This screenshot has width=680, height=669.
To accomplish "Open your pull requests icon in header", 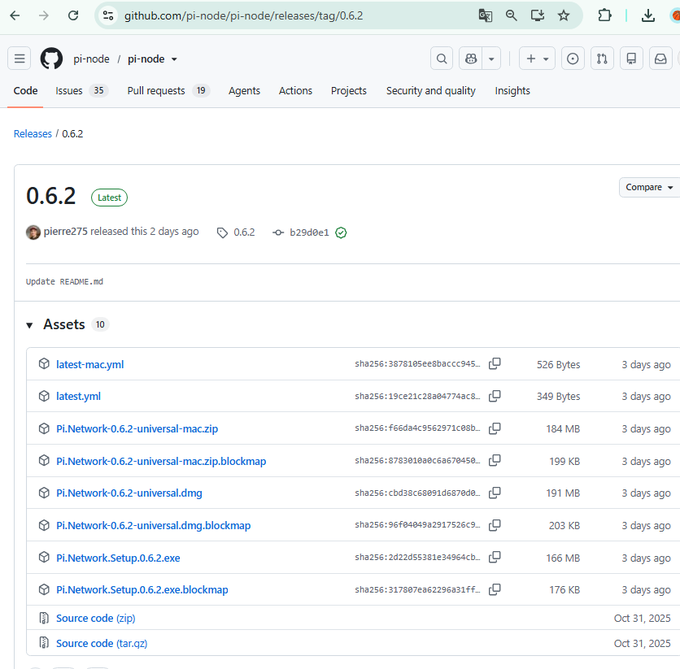I will 602,58.
